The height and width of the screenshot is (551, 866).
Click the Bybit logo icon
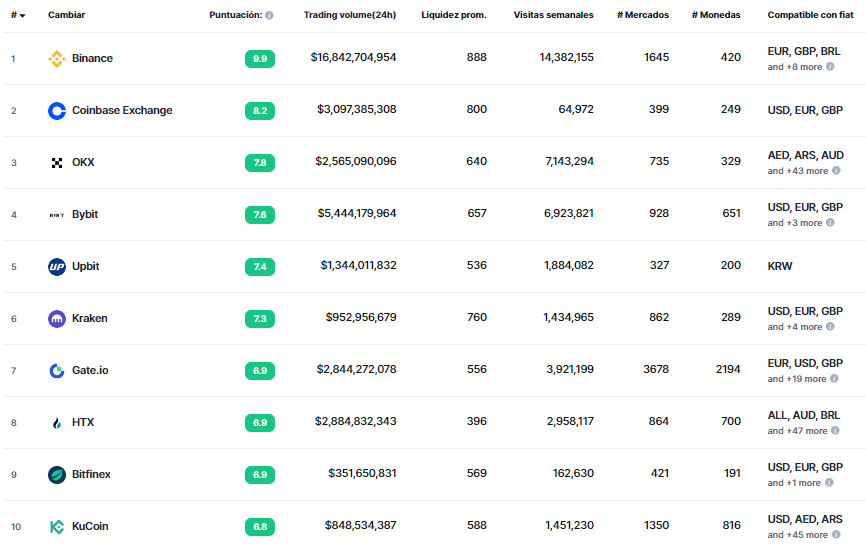coord(57,215)
